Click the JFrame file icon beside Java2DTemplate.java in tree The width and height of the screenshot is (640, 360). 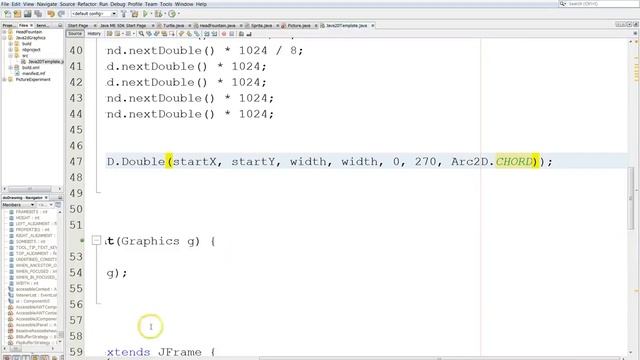pos(23,62)
